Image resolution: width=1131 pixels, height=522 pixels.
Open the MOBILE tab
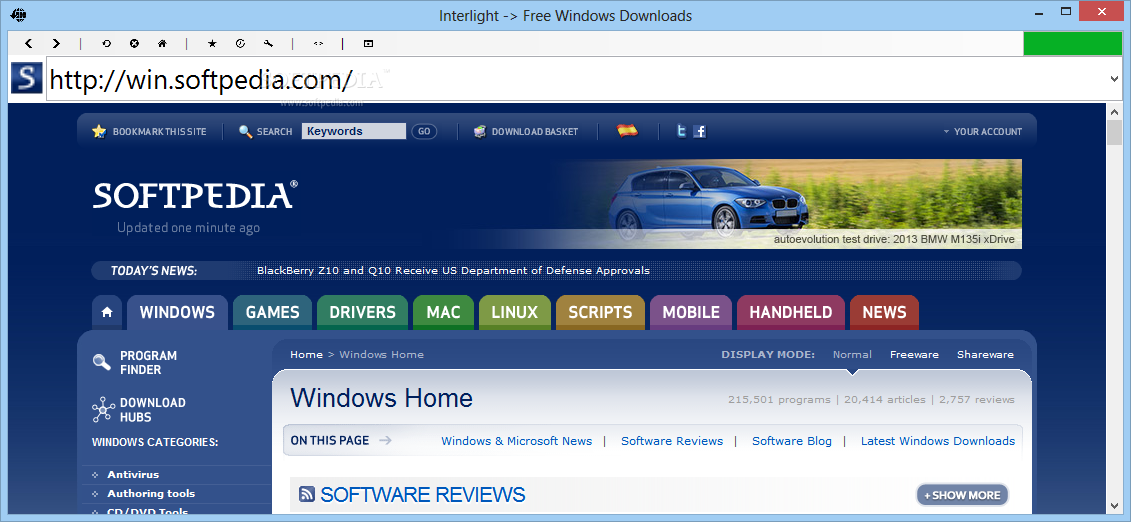pyautogui.click(x=691, y=312)
